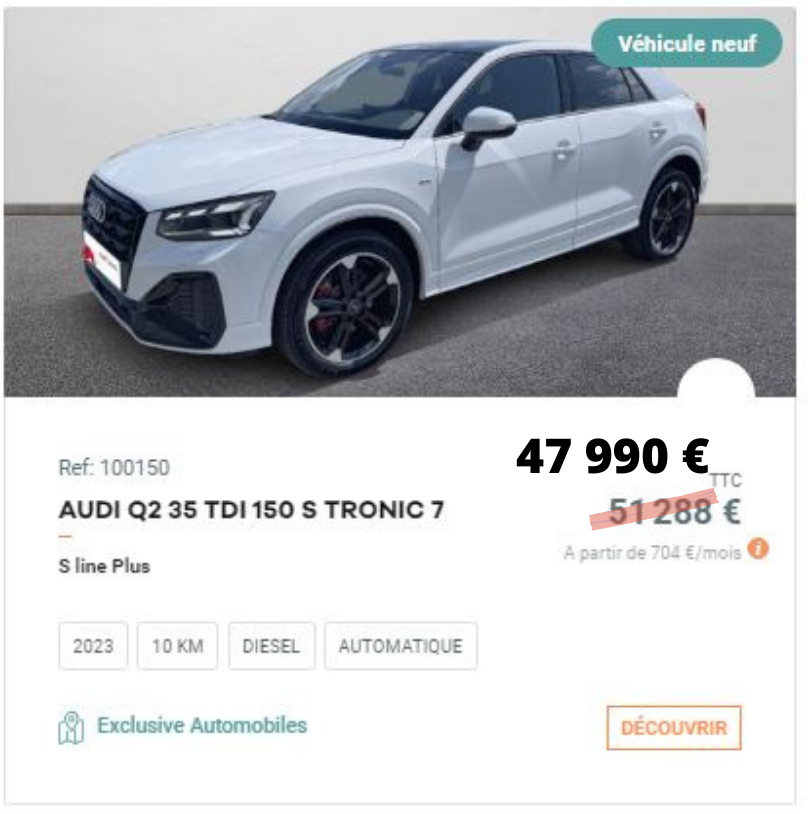Screen dimensions: 808x814
Task: Click the orange financing info icon
Action: pyautogui.click(x=758, y=549)
